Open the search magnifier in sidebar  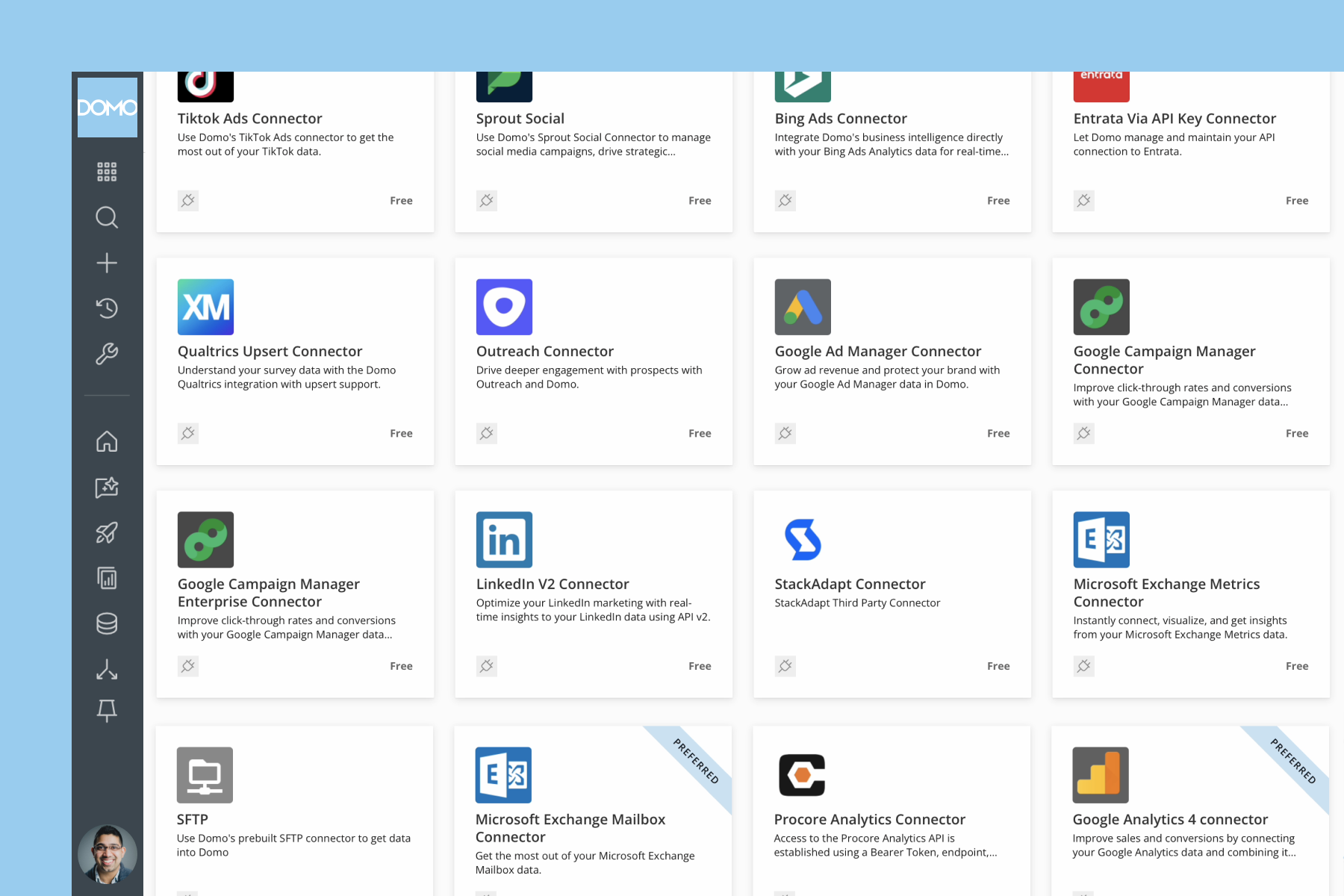(107, 217)
